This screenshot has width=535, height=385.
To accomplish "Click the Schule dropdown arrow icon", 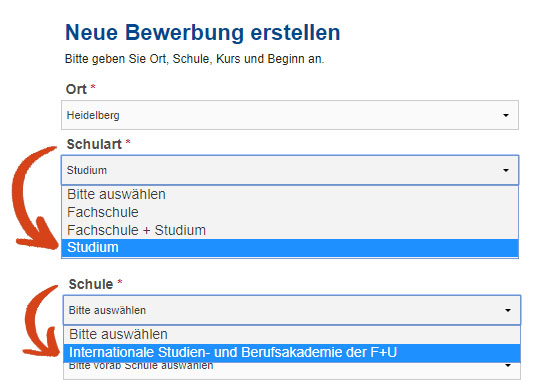I will click(x=508, y=310).
